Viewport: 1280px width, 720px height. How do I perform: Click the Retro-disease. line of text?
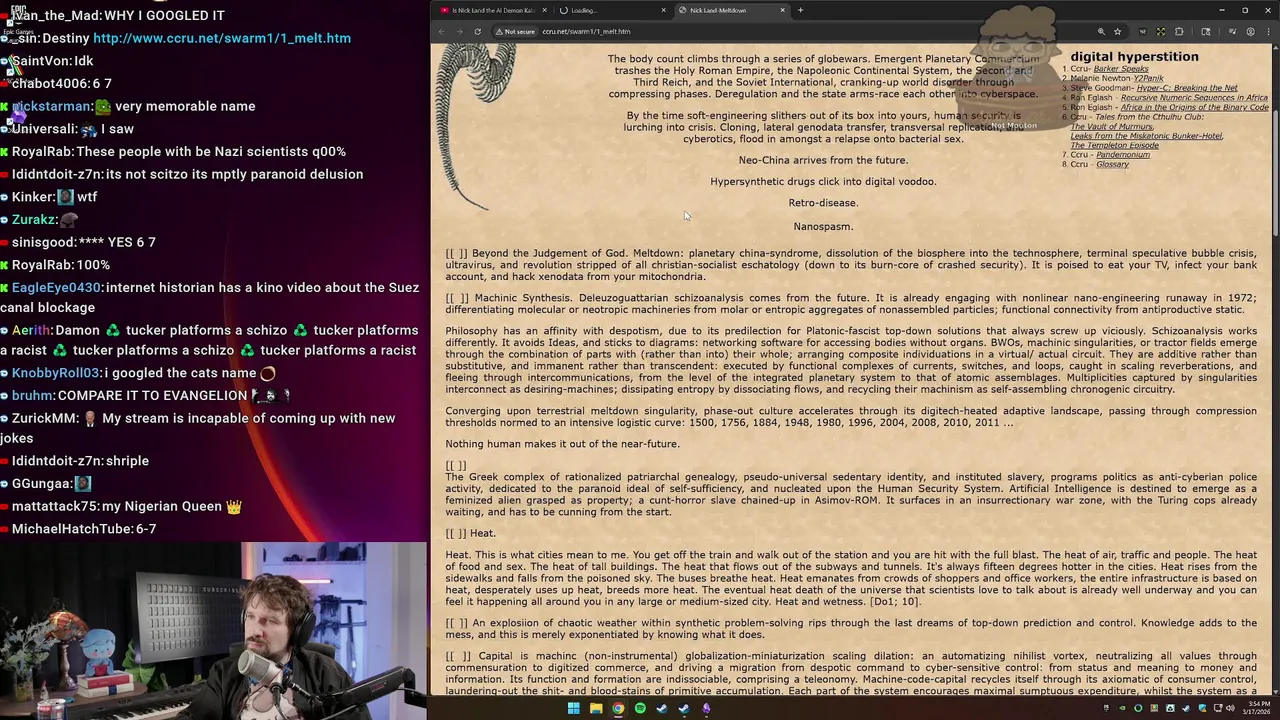[x=823, y=203]
